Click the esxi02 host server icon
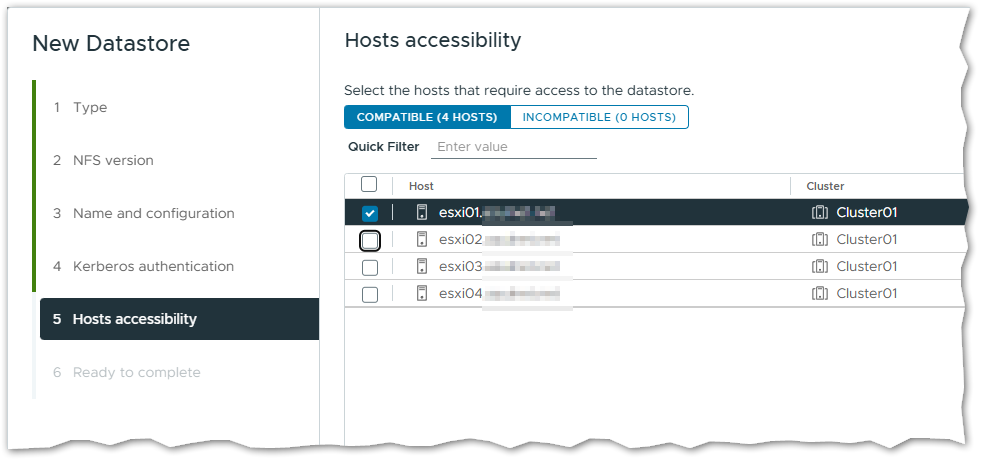The height and width of the screenshot is (460, 981). [422, 240]
